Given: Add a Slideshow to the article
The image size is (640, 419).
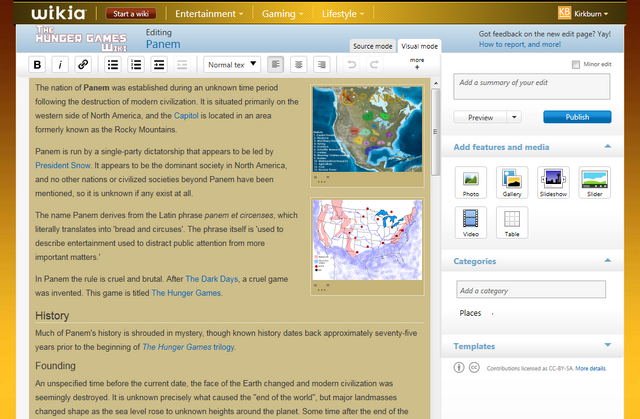Looking at the screenshot, I should pyautogui.click(x=553, y=182).
